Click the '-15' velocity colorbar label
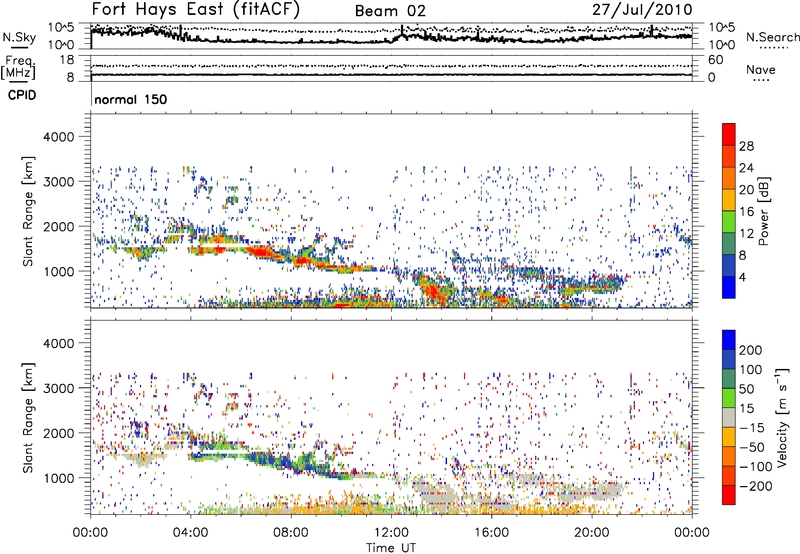 click(x=752, y=428)
